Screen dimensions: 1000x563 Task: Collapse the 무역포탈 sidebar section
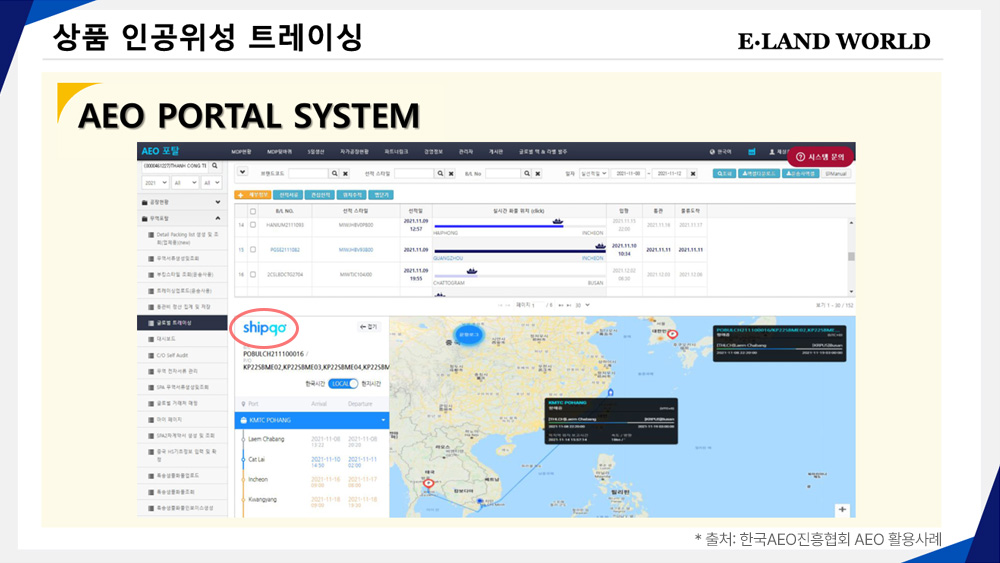(182, 218)
